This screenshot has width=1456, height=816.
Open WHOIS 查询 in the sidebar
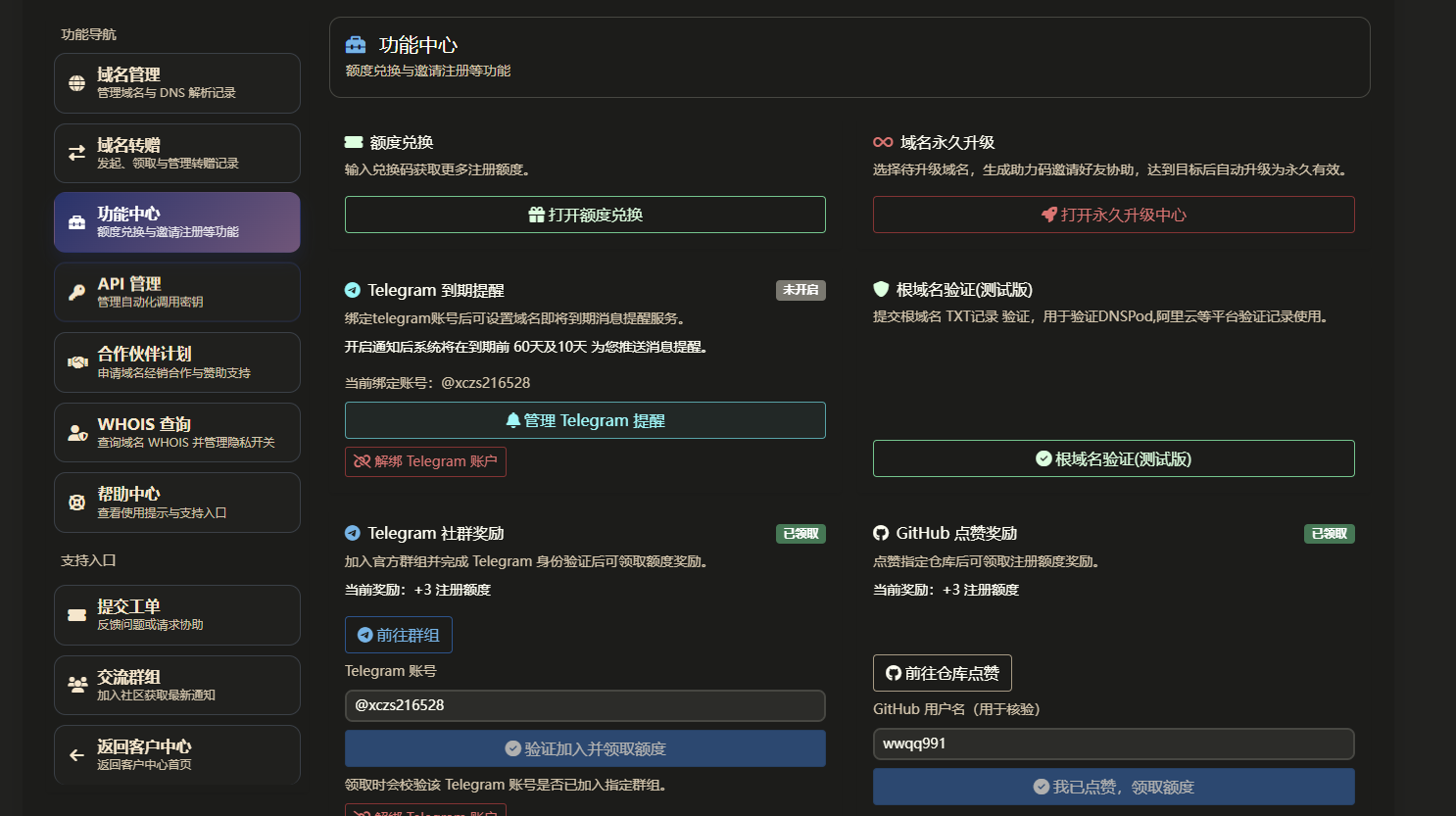177,432
